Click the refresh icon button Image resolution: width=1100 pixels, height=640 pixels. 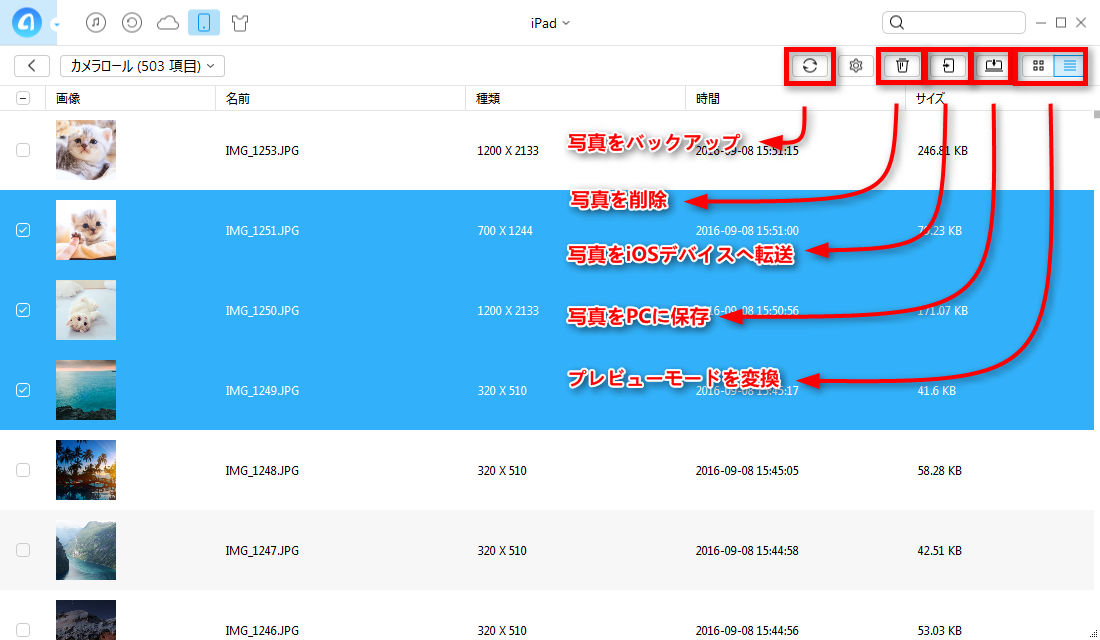pos(810,66)
